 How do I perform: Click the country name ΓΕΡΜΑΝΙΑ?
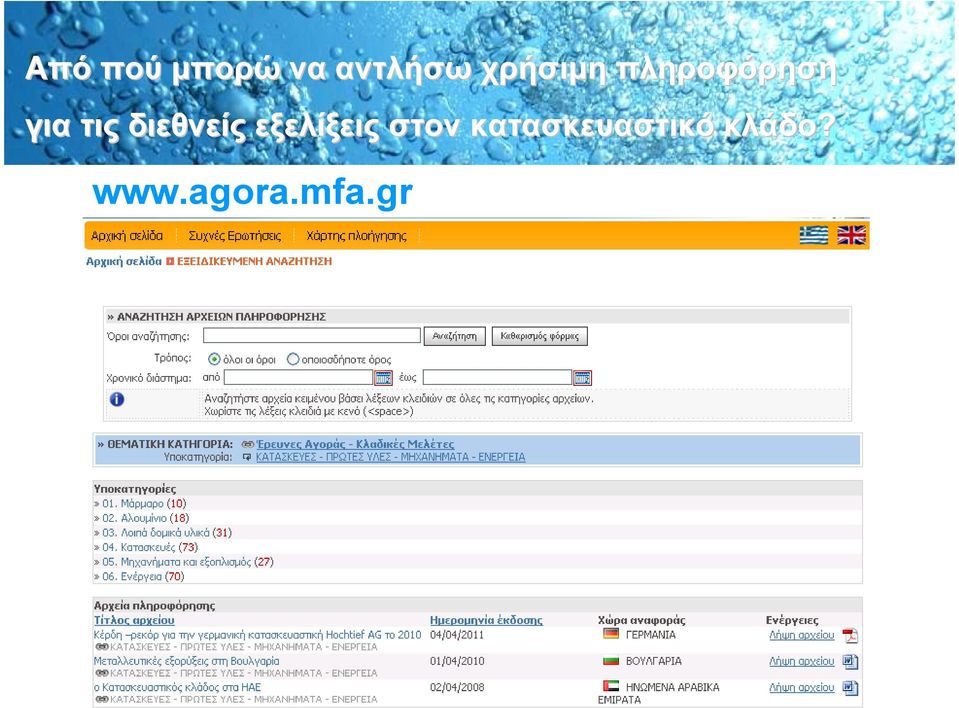coord(651,635)
